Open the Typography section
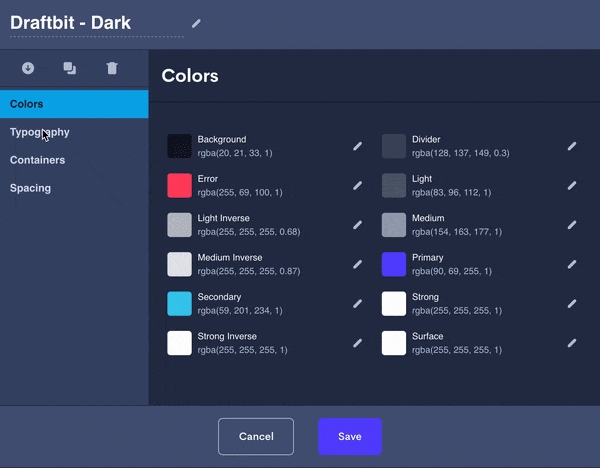Screen dimensions: 600x468 (40, 132)
